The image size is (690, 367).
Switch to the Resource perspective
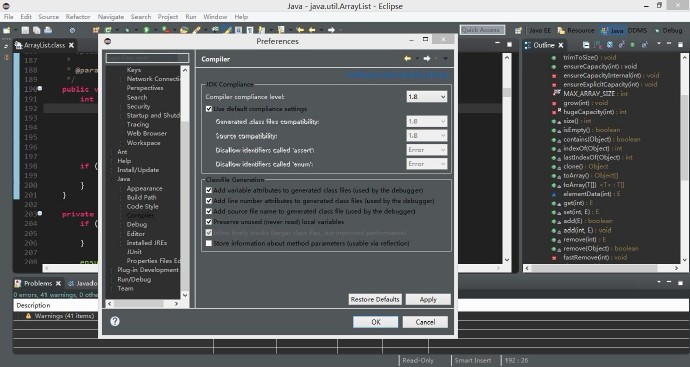576,30
